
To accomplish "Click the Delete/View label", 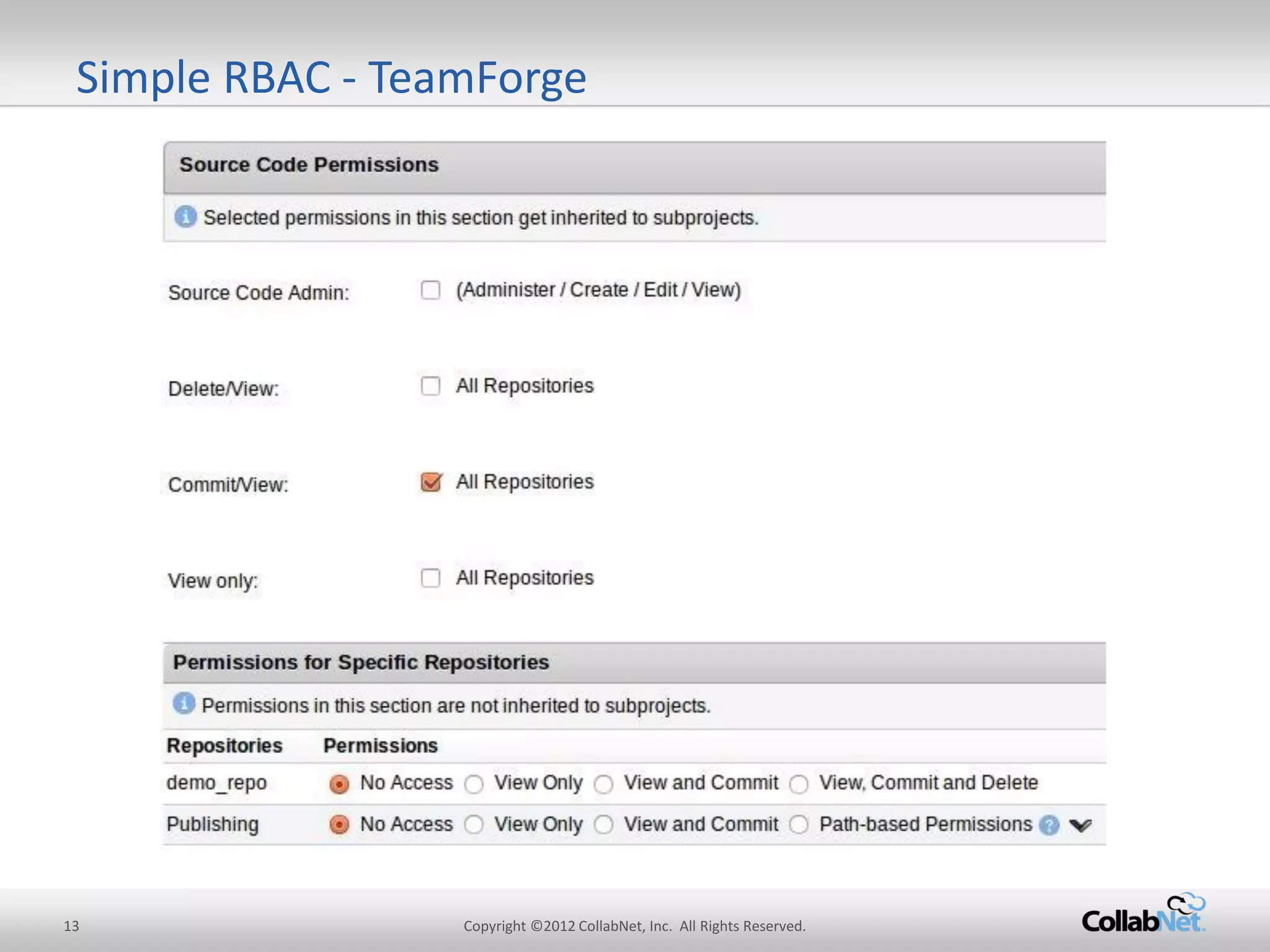I will point(223,389).
